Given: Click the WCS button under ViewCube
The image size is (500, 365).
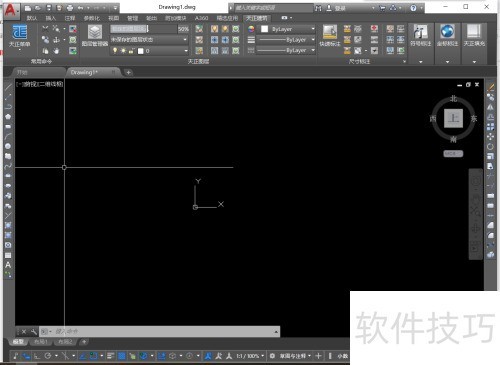Looking at the screenshot, I should tap(453, 154).
